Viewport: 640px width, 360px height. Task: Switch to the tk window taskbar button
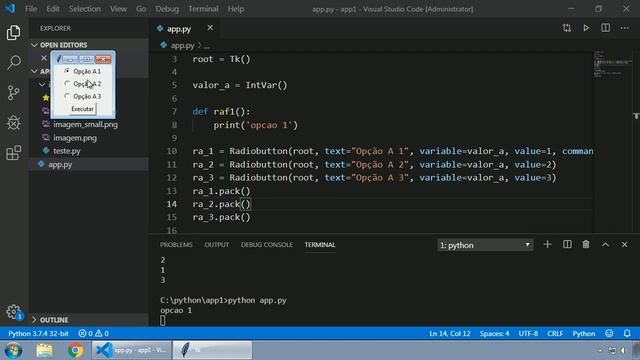pos(212,351)
